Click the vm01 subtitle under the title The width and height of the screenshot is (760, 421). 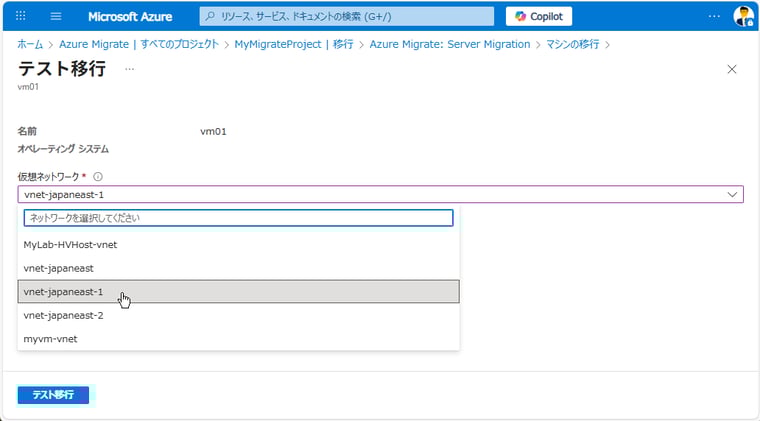pos(28,87)
